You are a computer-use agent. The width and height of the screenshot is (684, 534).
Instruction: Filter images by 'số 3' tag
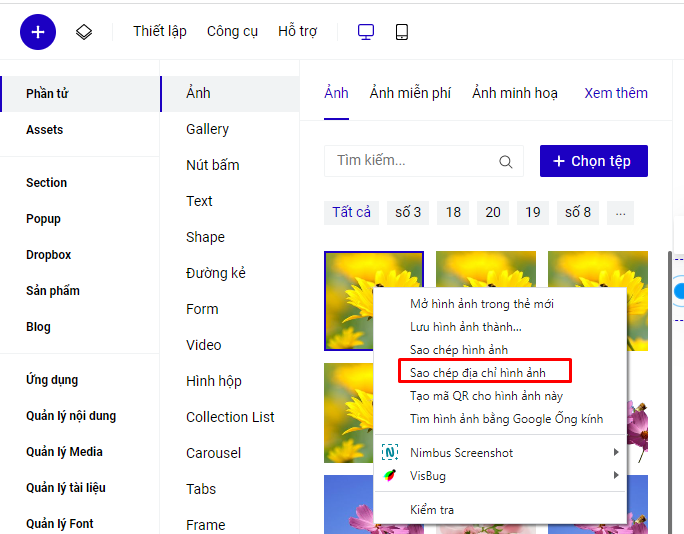[408, 212]
